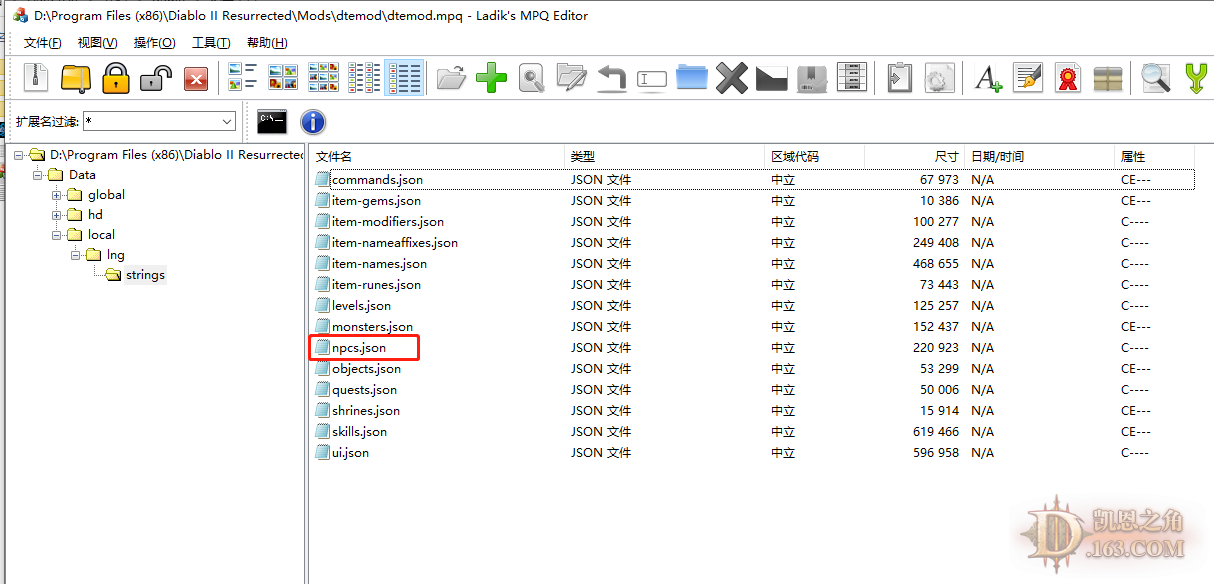Select quests.json file
The width and height of the screenshot is (1214, 584).
[x=364, y=390]
